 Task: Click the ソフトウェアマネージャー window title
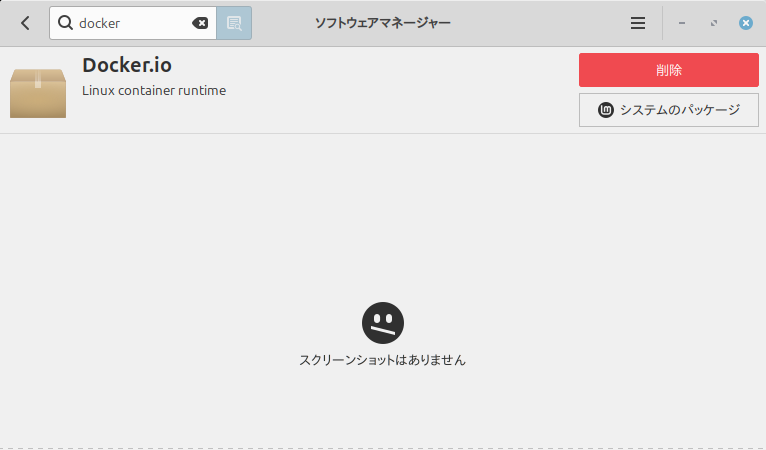click(x=383, y=23)
